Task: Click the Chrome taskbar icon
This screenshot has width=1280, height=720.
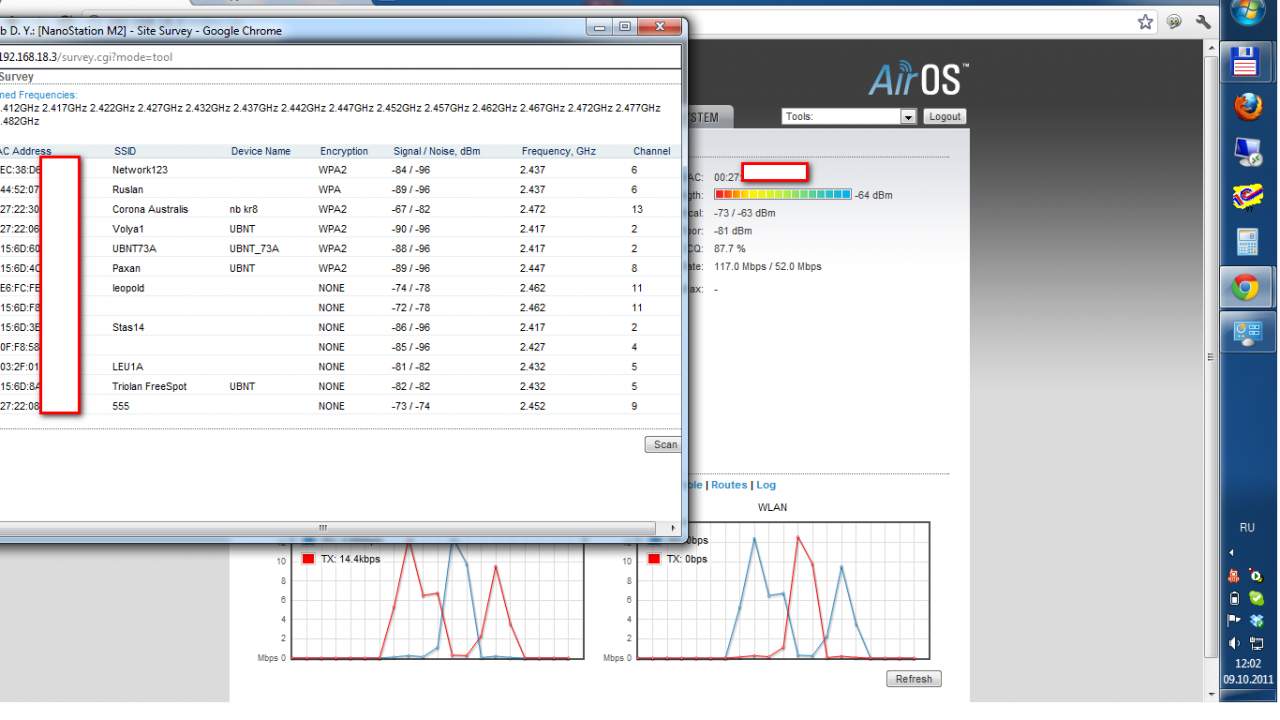Action: (x=1246, y=288)
